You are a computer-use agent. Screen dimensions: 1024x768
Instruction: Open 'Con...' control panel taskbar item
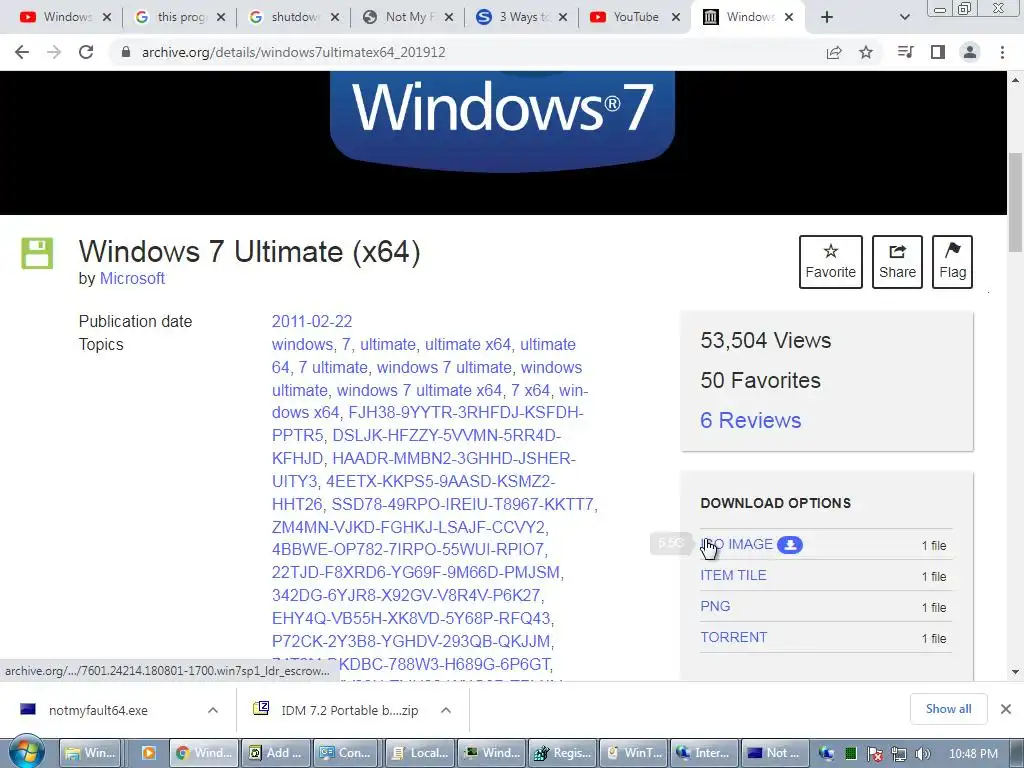pyautogui.click(x=346, y=753)
